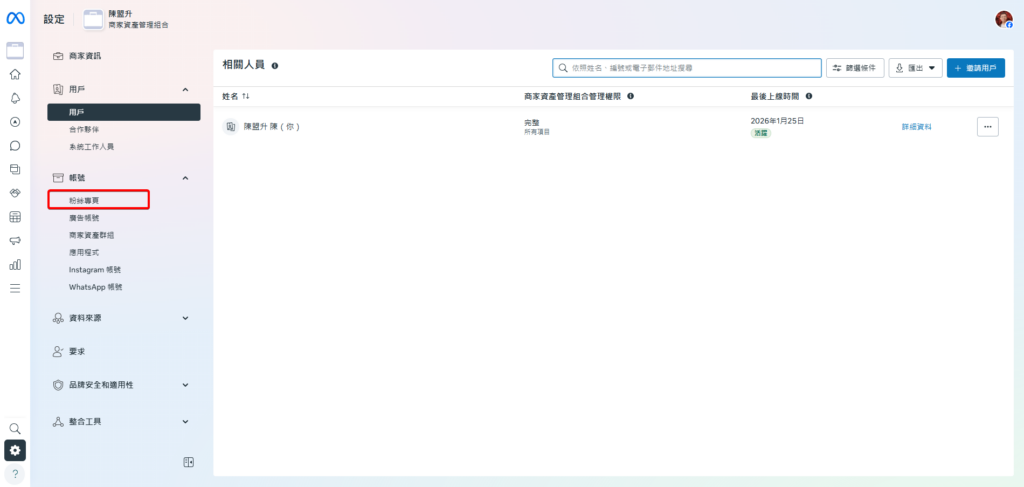1024x487 pixels.
Task: Select 粉絲專頁 in the sidebar
Action: [x=84, y=200]
